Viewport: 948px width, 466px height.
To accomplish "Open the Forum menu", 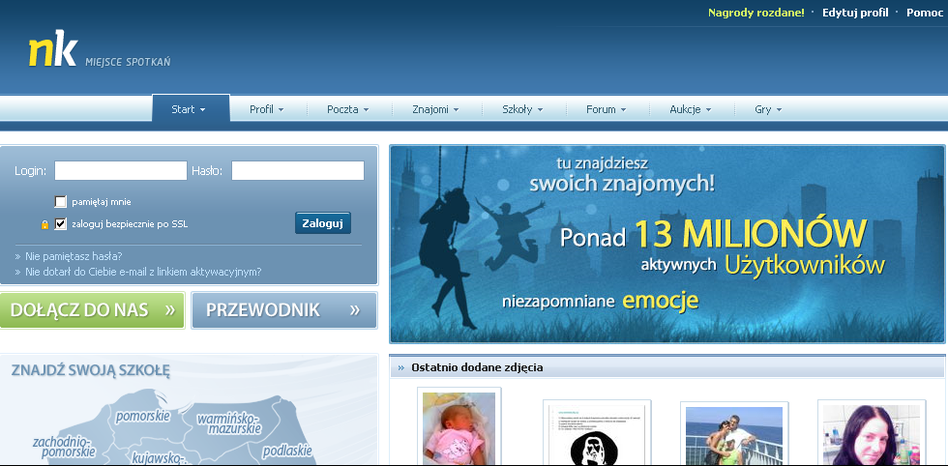I will (x=606, y=109).
